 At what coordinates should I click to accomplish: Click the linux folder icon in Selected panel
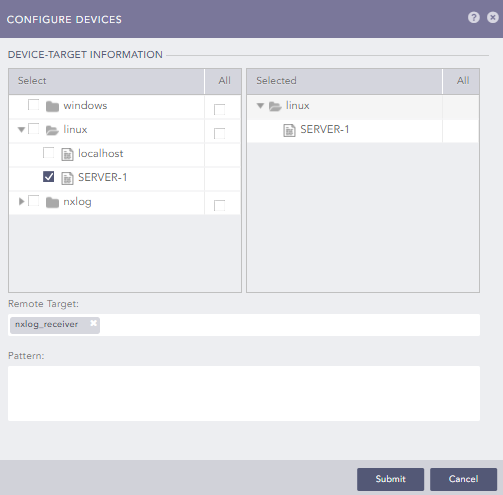(x=275, y=106)
